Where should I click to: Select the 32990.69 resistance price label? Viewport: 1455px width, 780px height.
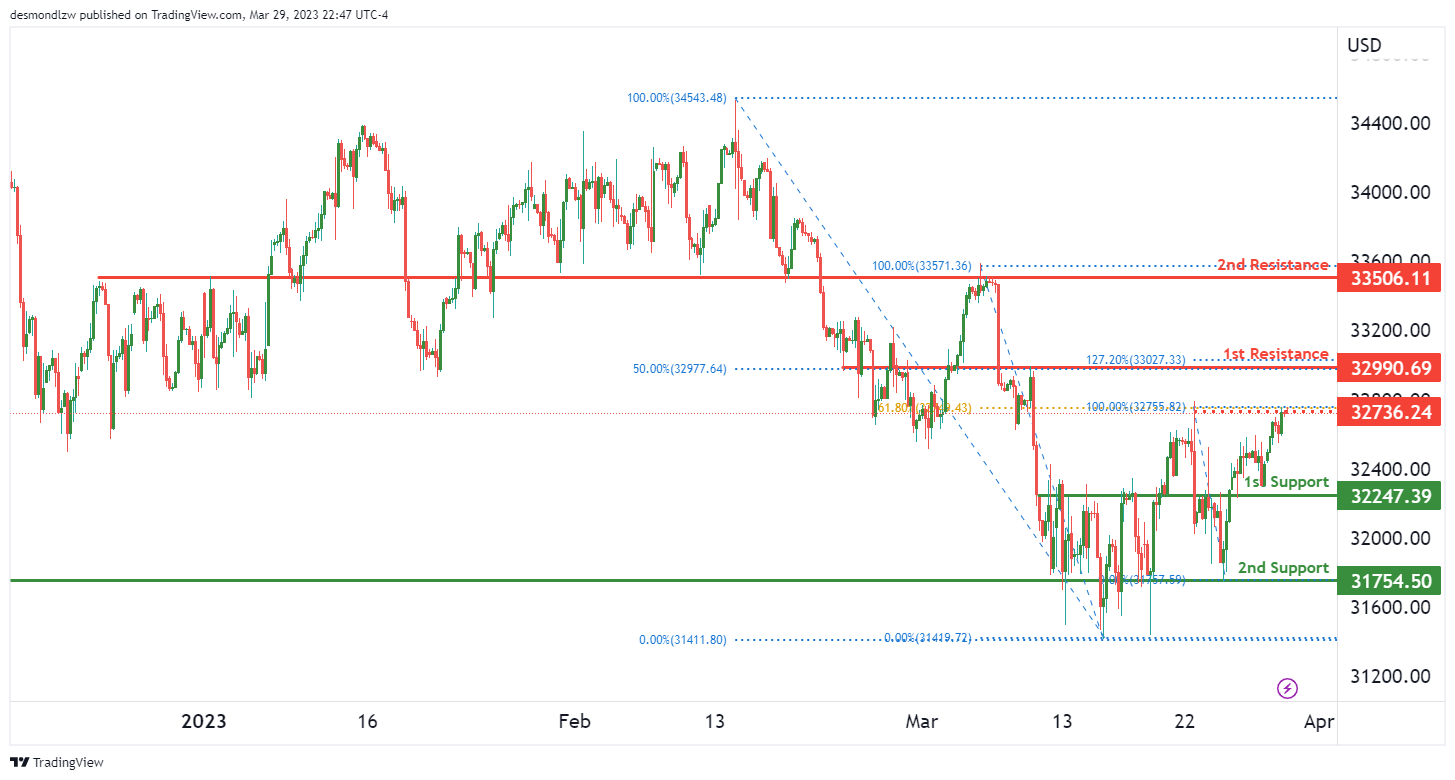1390,368
